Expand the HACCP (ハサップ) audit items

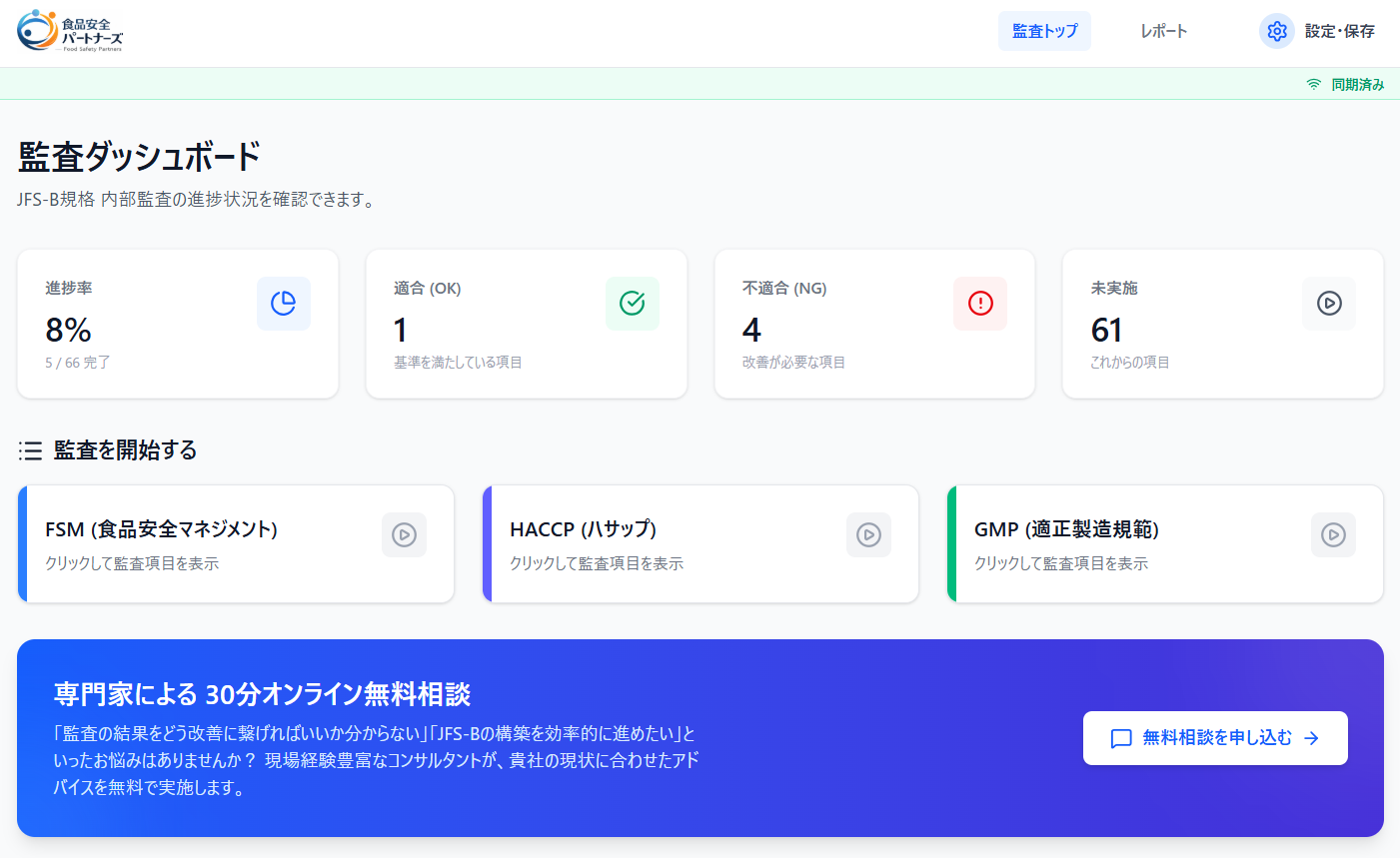tap(700, 543)
